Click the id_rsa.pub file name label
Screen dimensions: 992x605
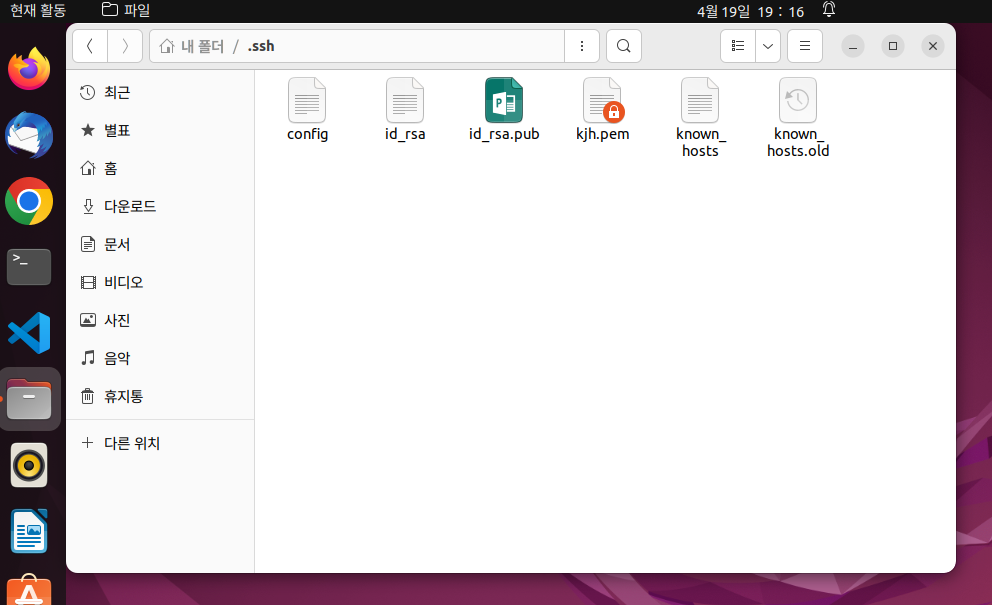(504, 134)
